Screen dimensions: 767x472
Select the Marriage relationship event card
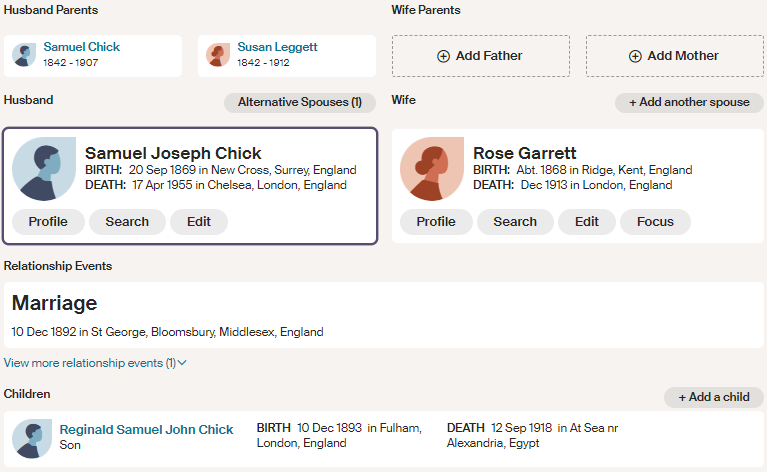tap(383, 315)
